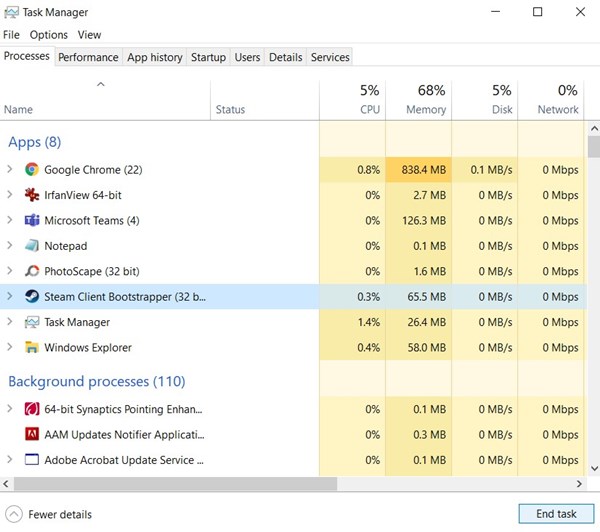Expand the Adobe Acrobat Update Service row

(x=10, y=459)
